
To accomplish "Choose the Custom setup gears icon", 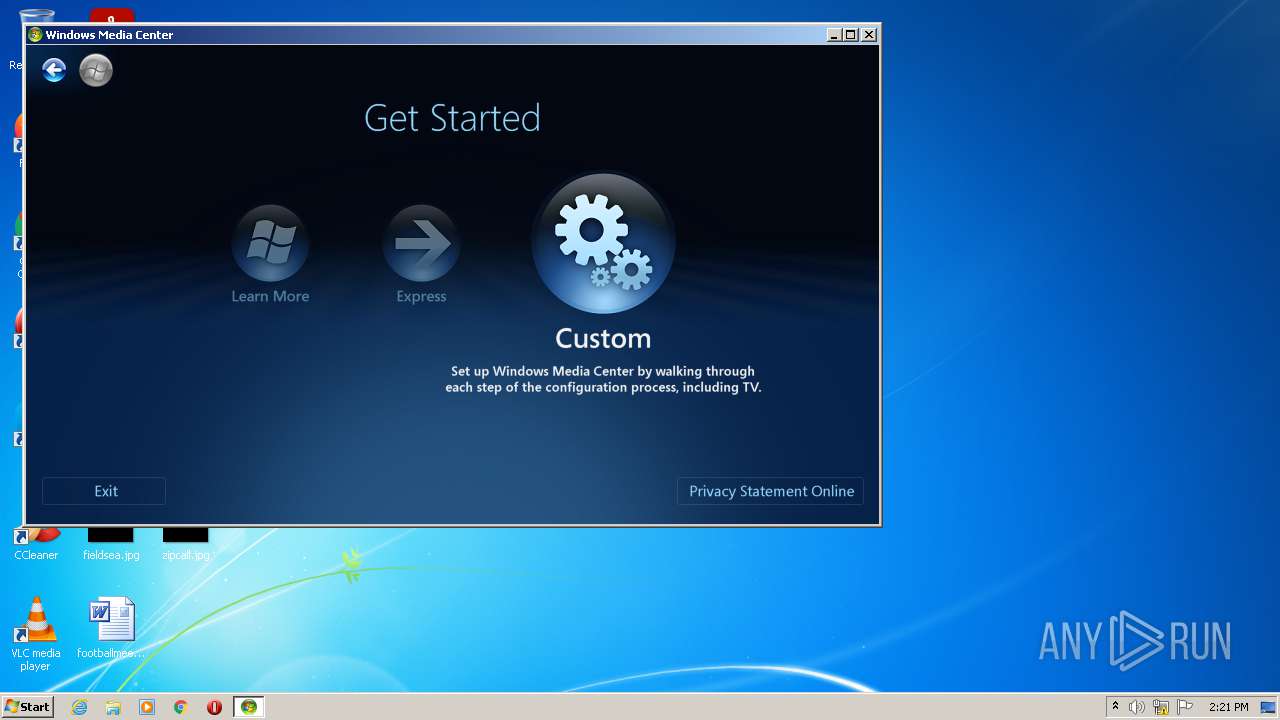I will (603, 243).
